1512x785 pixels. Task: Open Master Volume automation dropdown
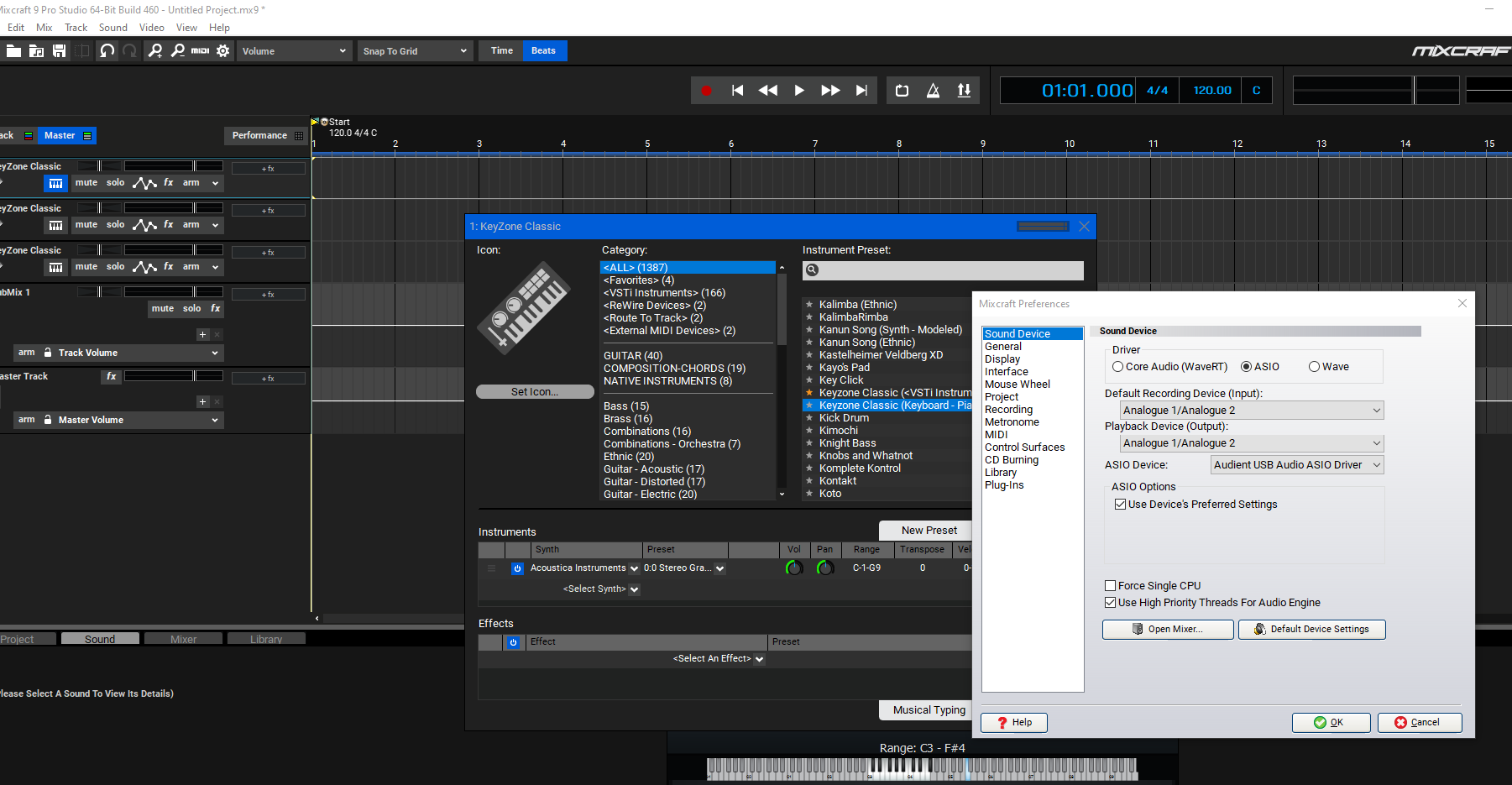(x=215, y=420)
